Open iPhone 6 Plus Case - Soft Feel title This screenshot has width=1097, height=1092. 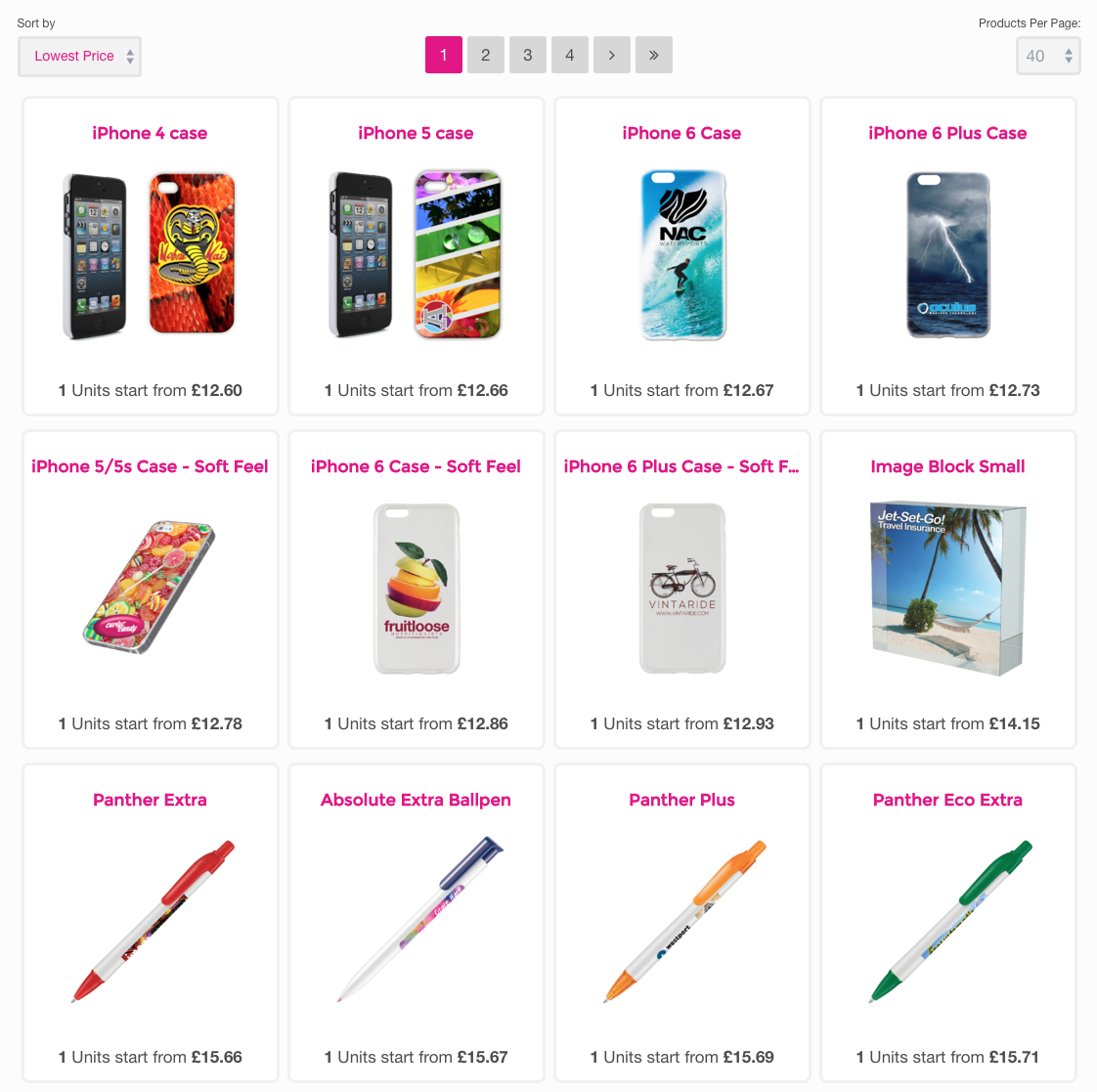(681, 466)
